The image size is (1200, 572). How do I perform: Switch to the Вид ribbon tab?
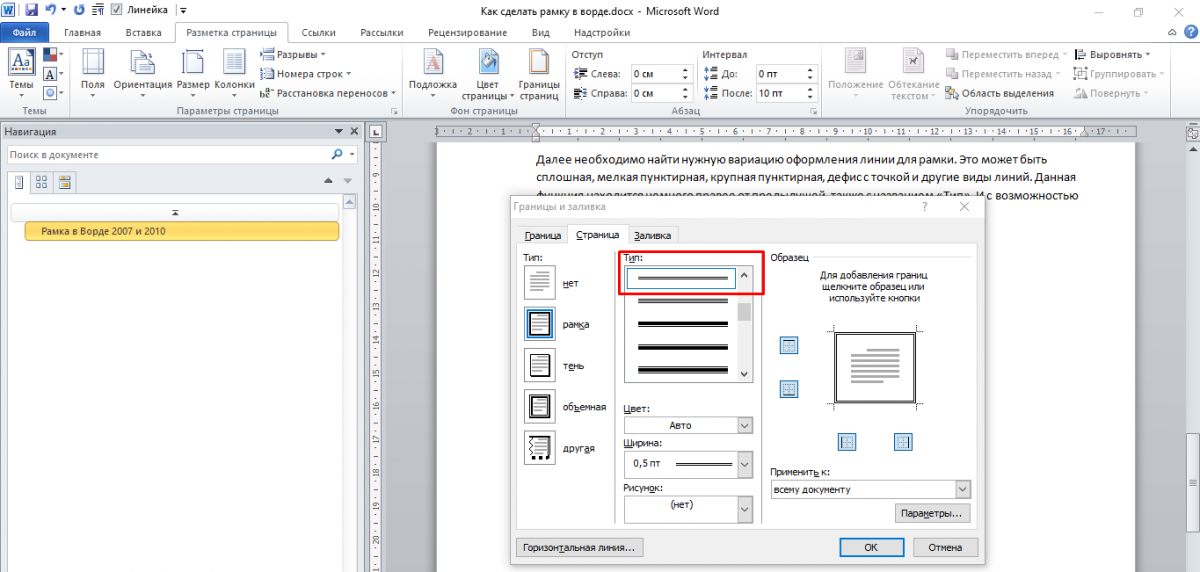541,32
